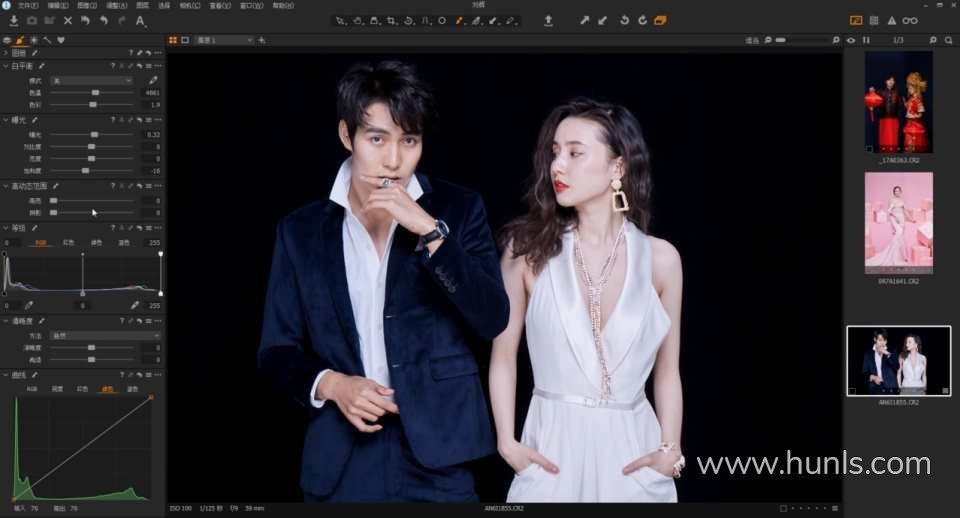This screenshot has height=518, width=960.
Task: Click the import images icon
Action: point(14,20)
